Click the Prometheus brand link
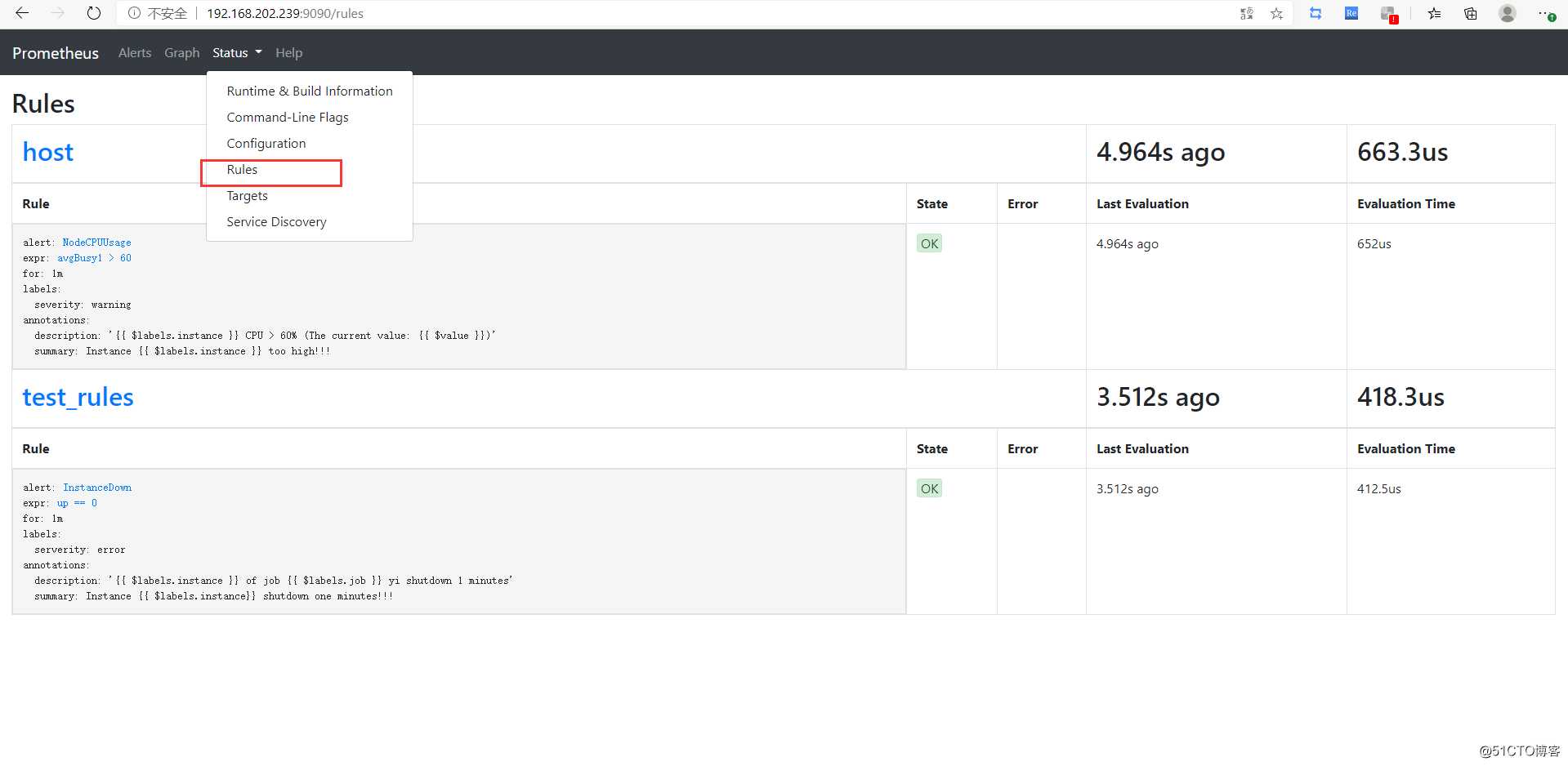1568x766 pixels. pos(56,53)
